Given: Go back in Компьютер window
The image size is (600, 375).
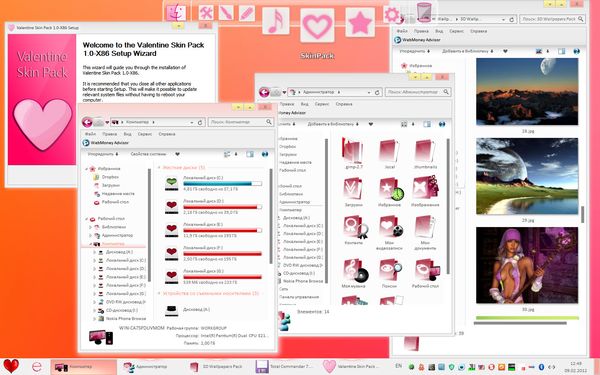Looking at the screenshot, I should [87, 122].
